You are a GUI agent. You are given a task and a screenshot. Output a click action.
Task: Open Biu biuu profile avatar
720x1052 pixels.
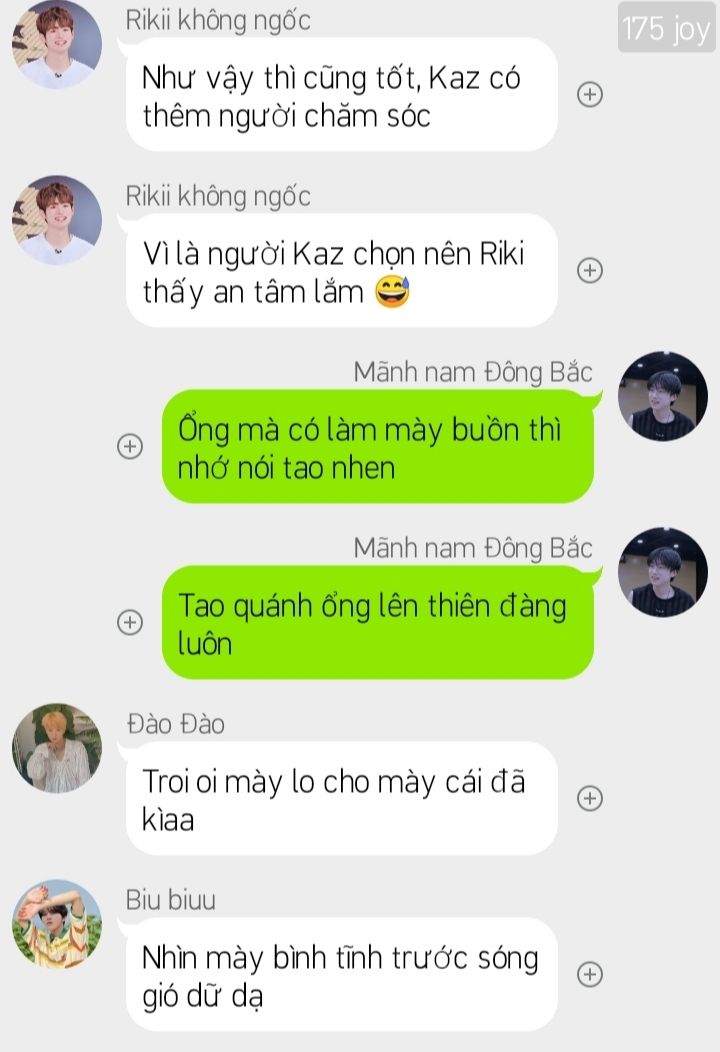coord(57,924)
